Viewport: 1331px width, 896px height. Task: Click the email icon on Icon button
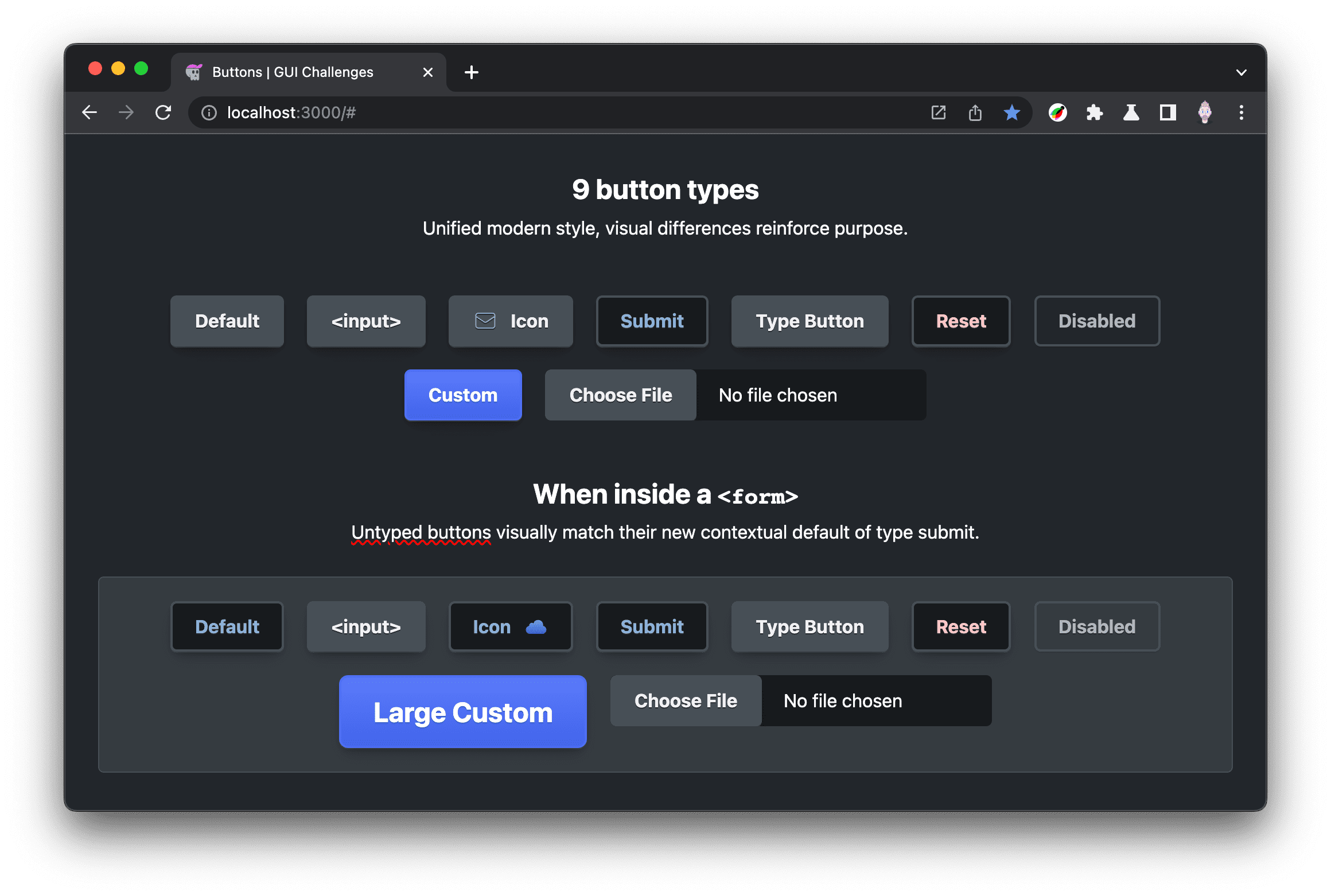485,320
